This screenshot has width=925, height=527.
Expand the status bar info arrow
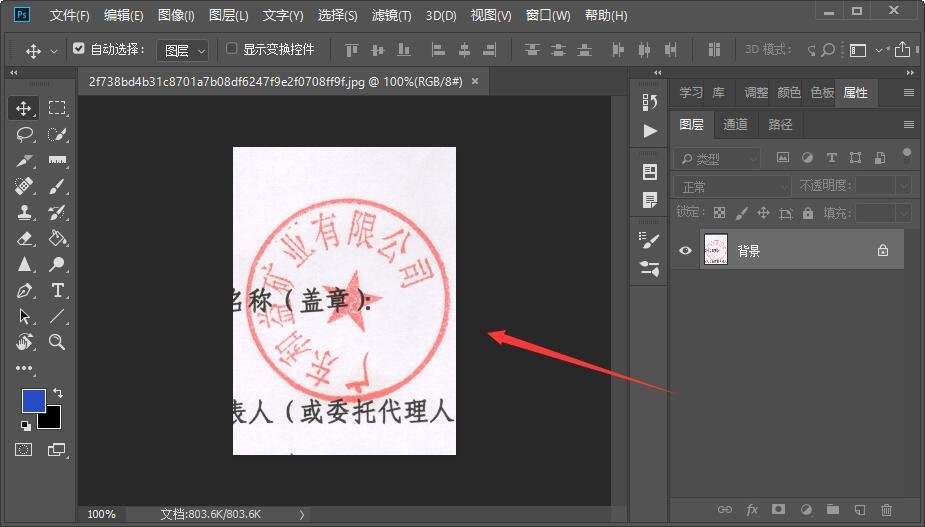(302, 515)
